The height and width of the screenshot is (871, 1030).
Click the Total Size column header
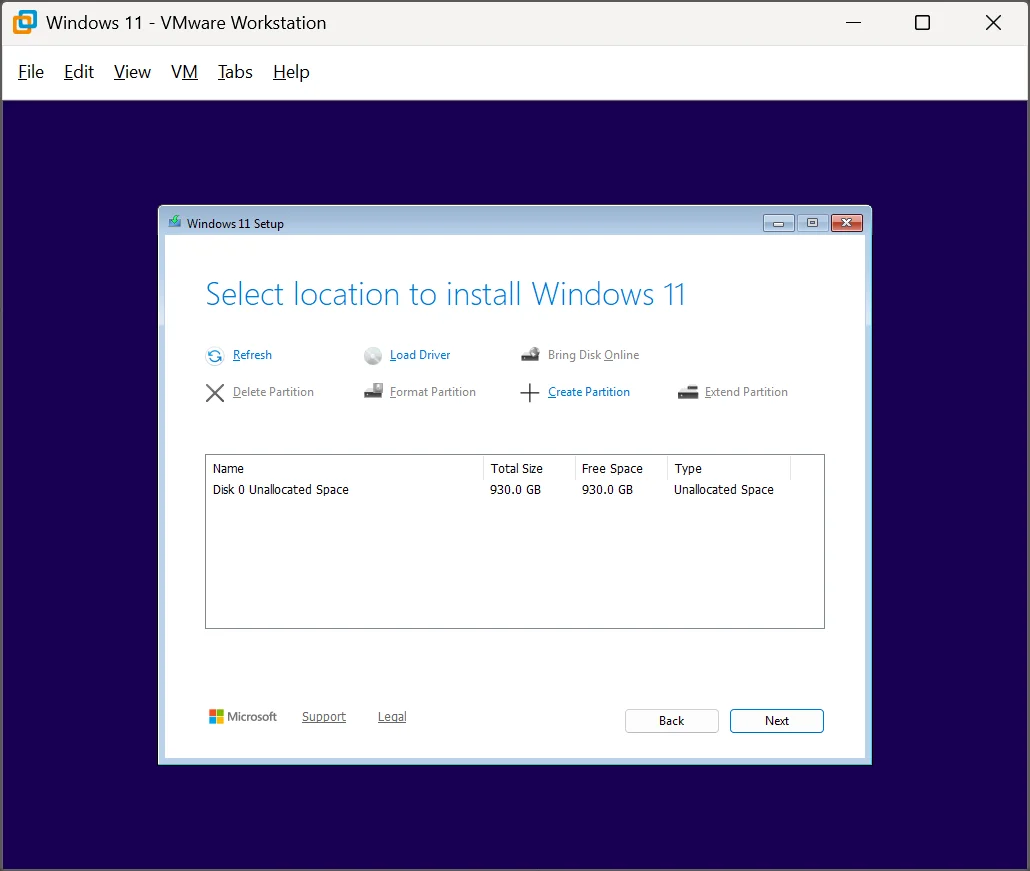pos(529,468)
